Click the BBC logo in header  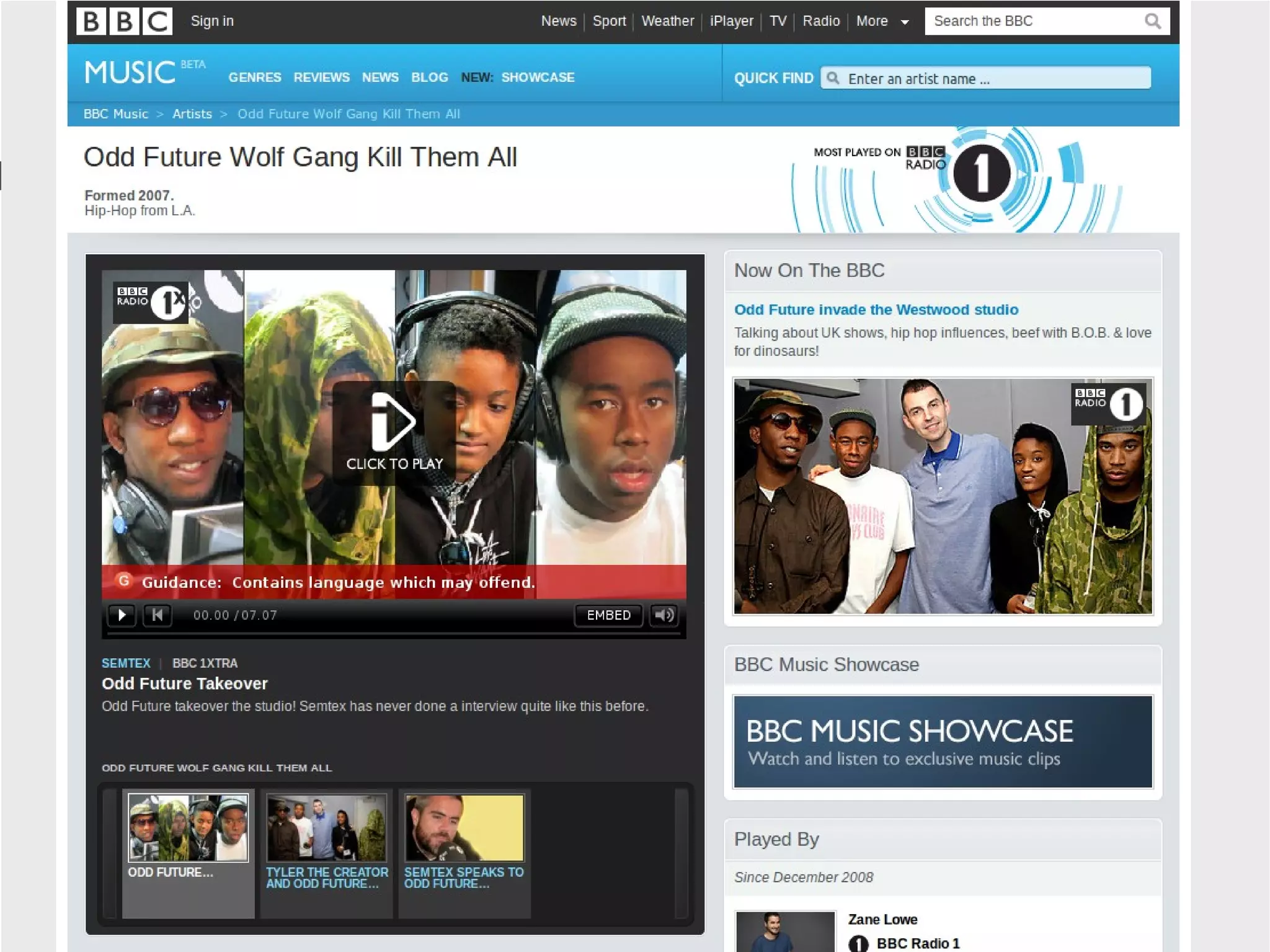(124, 21)
